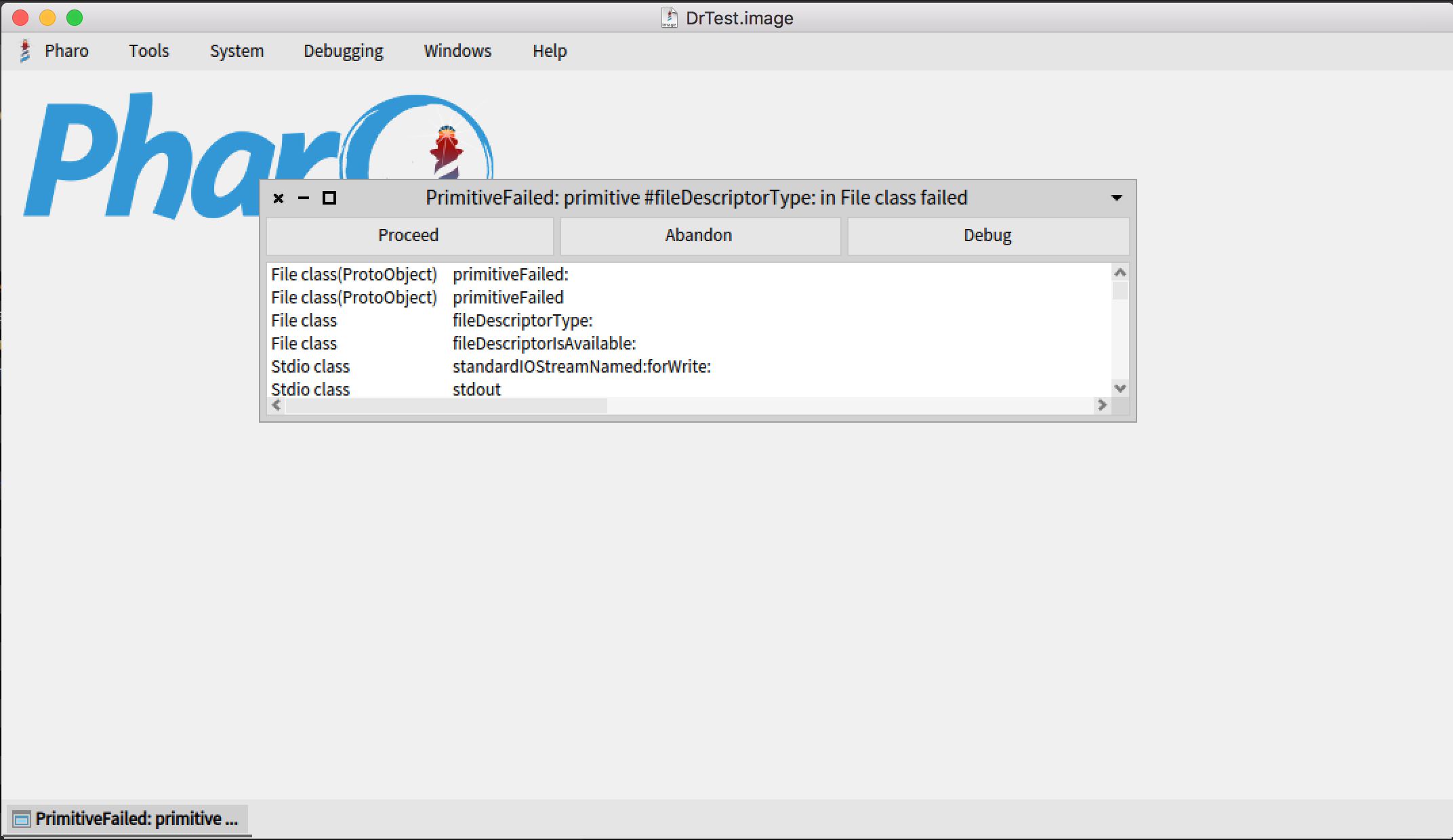Click the Debug button
This screenshot has width=1453, height=840.
[988, 236]
